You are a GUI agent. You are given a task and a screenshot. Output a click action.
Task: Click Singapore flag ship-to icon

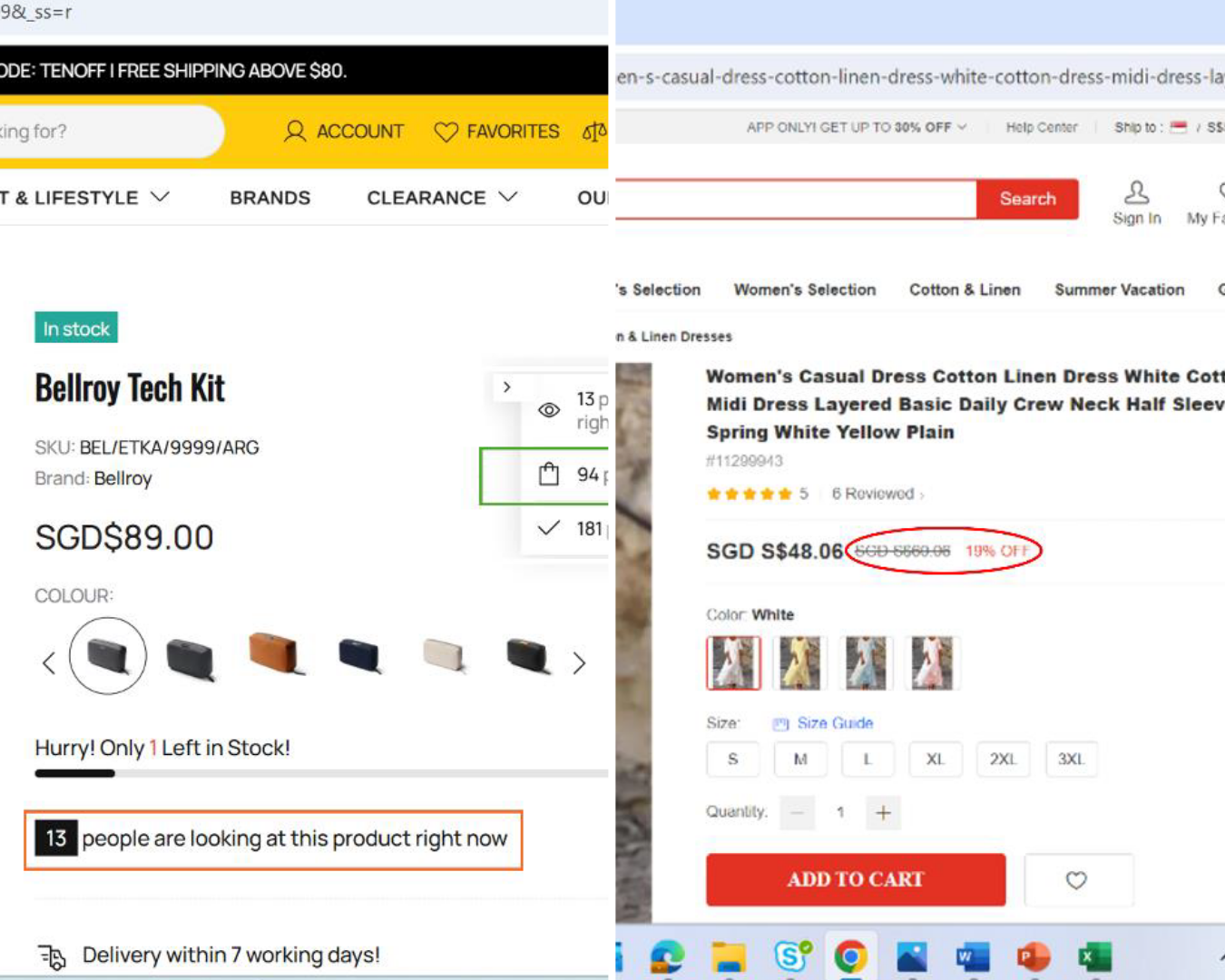coord(1179,127)
